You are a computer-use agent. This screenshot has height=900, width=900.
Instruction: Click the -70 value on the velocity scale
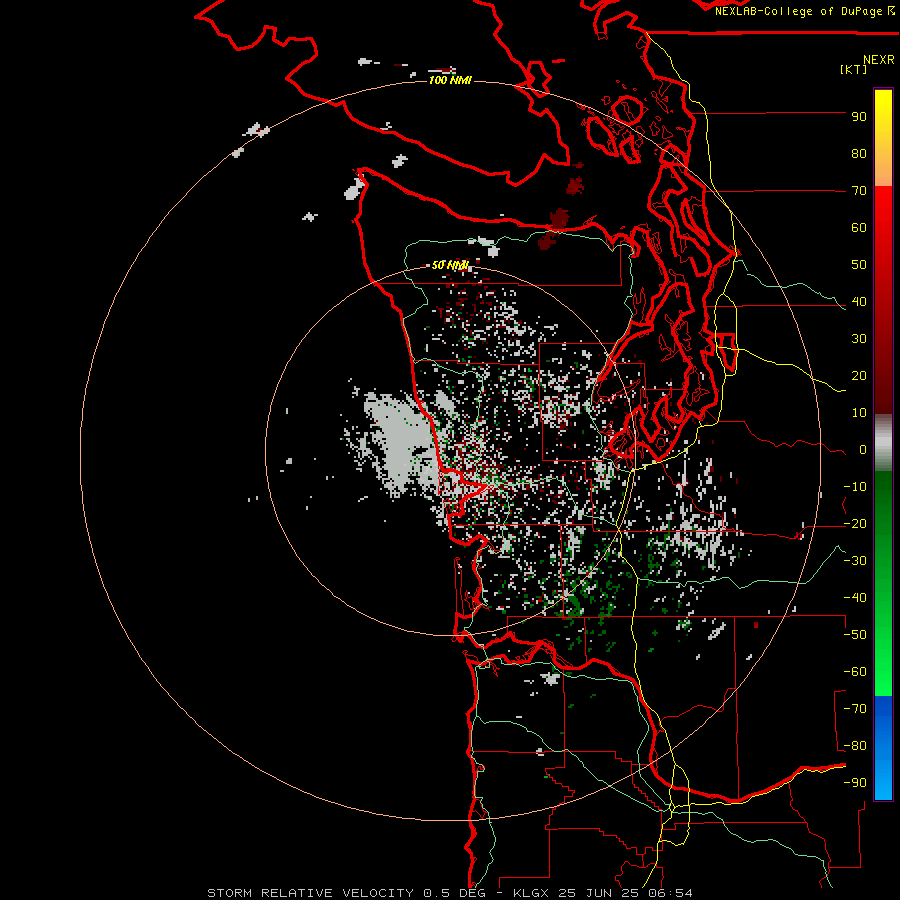point(855,709)
